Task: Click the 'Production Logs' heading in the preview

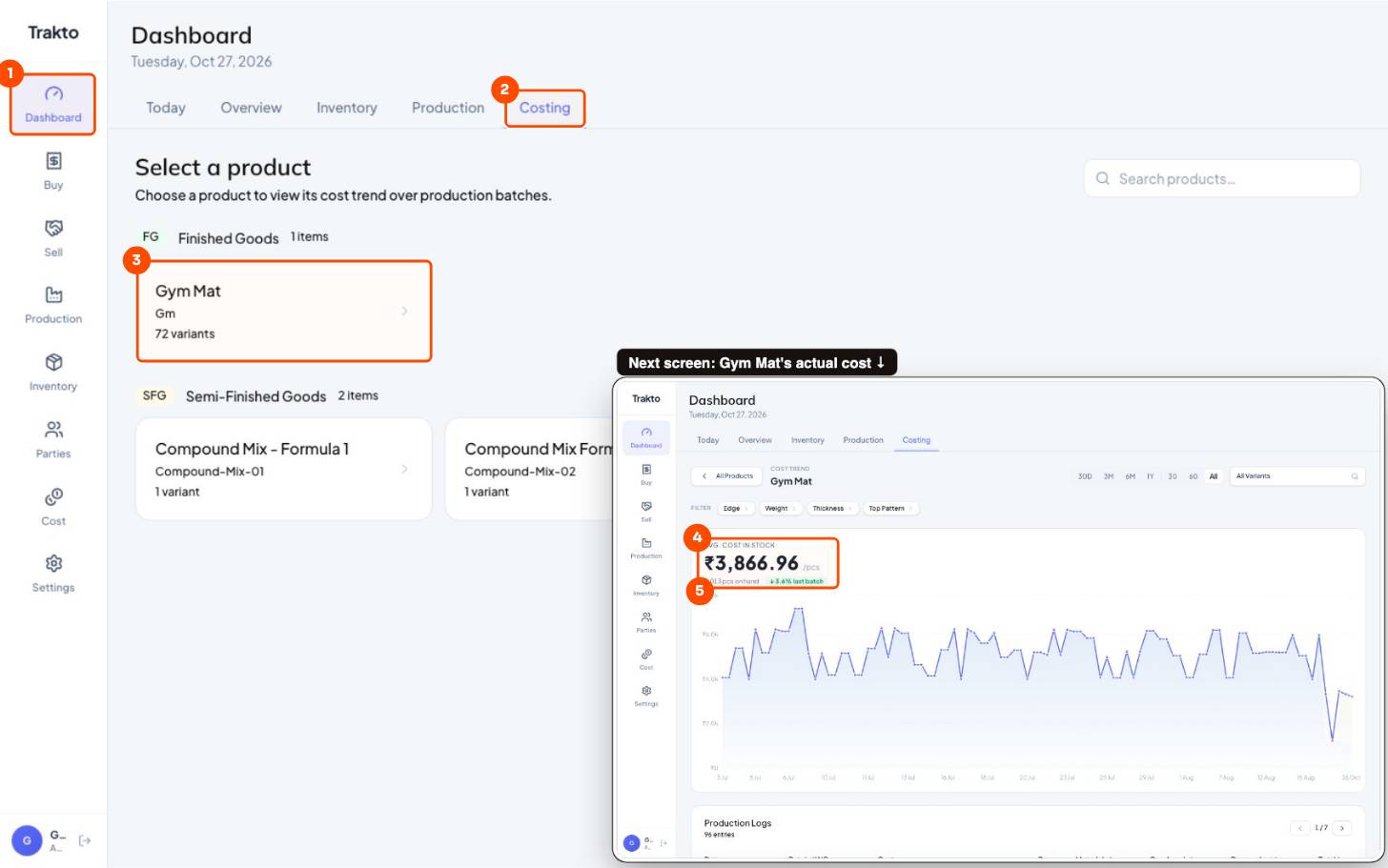Action: 738,823
